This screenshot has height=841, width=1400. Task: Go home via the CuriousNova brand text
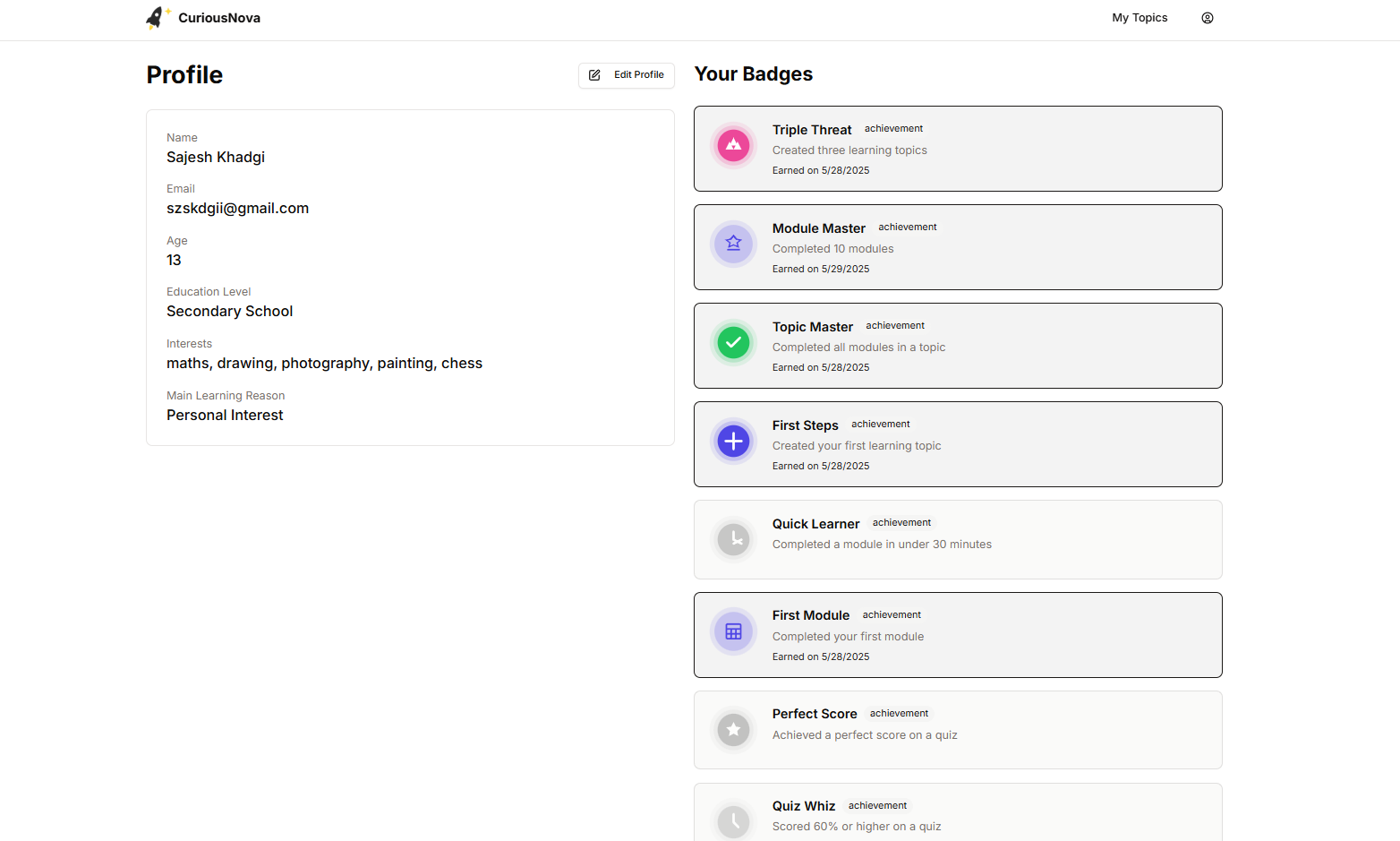[x=219, y=18]
